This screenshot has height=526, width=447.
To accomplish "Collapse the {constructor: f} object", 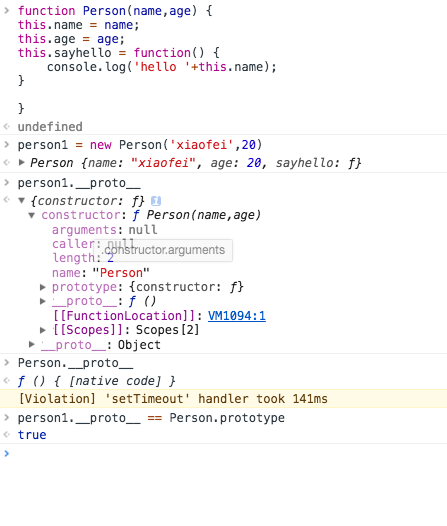I will (22, 201).
